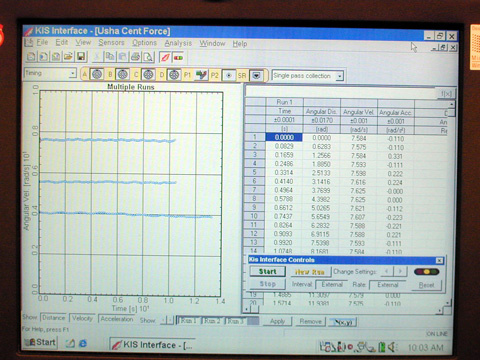Click the Stop button in Controls
The height and width of the screenshot is (360, 480).
[x=268, y=284]
